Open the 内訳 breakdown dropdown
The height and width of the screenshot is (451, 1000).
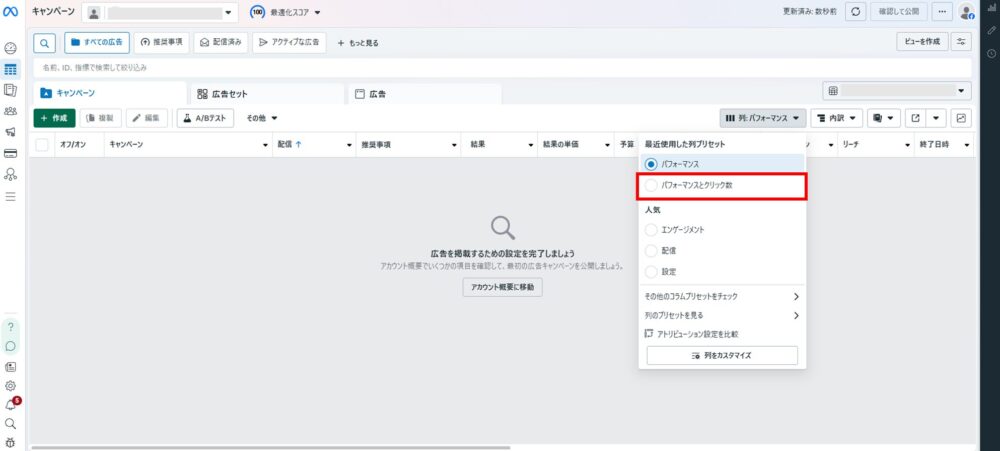pyautogui.click(x=835, y=118)
